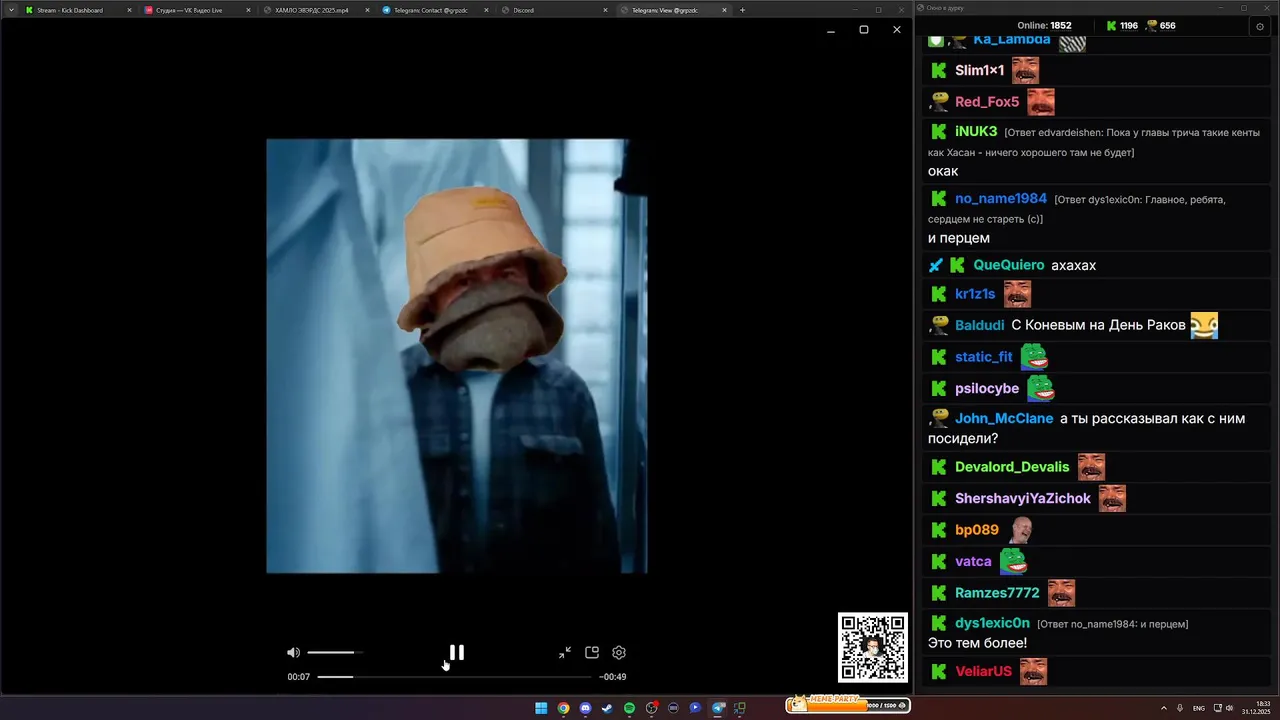Click the sword badge beside QueQuiero
Viewport: 1280px width, 720px height.
pos(936,265)
